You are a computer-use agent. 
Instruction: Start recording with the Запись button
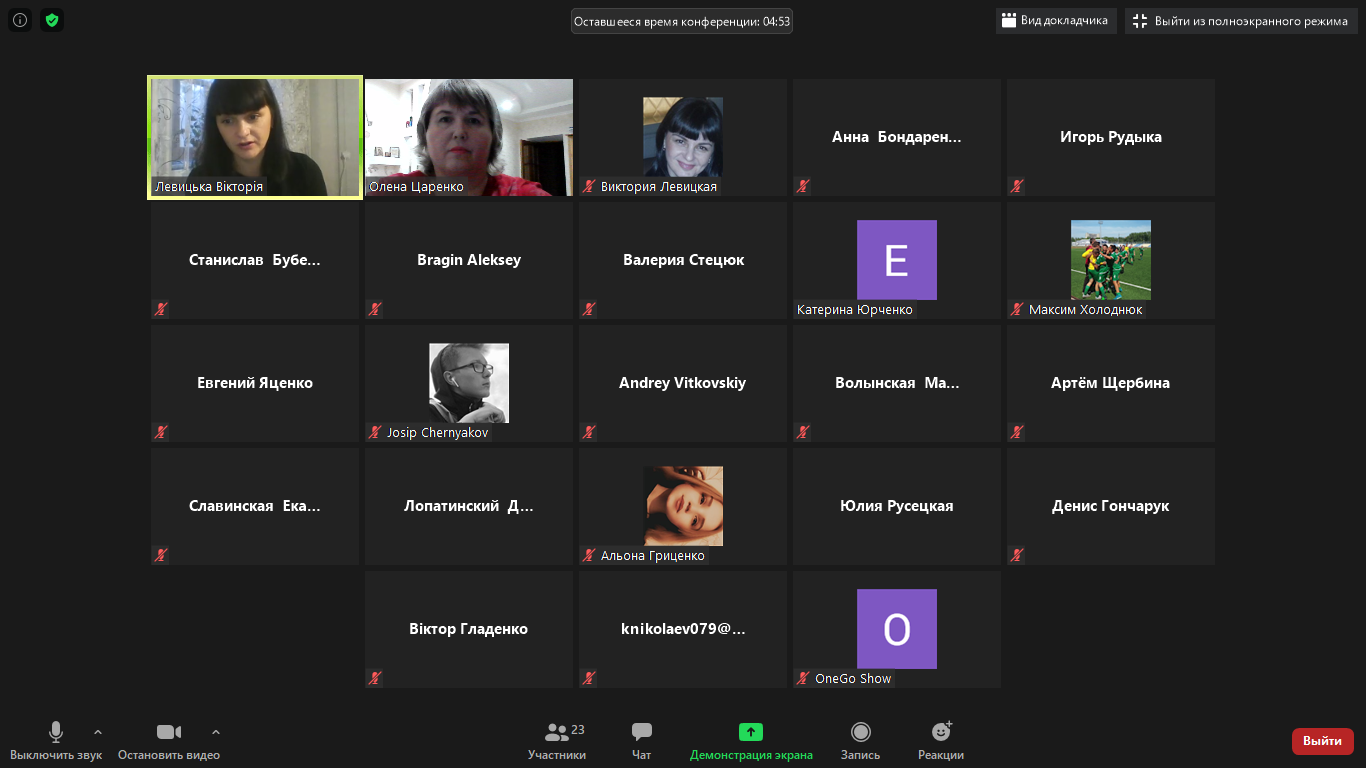(x=860, y=741)
